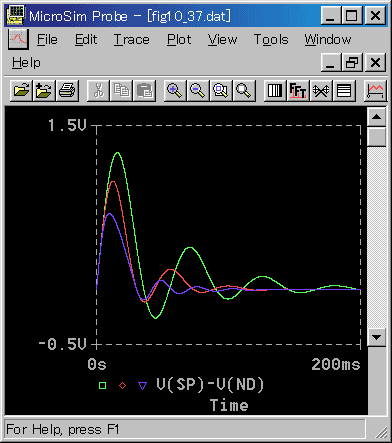Click the Zoom Out magnifier icon

point(198,90)
